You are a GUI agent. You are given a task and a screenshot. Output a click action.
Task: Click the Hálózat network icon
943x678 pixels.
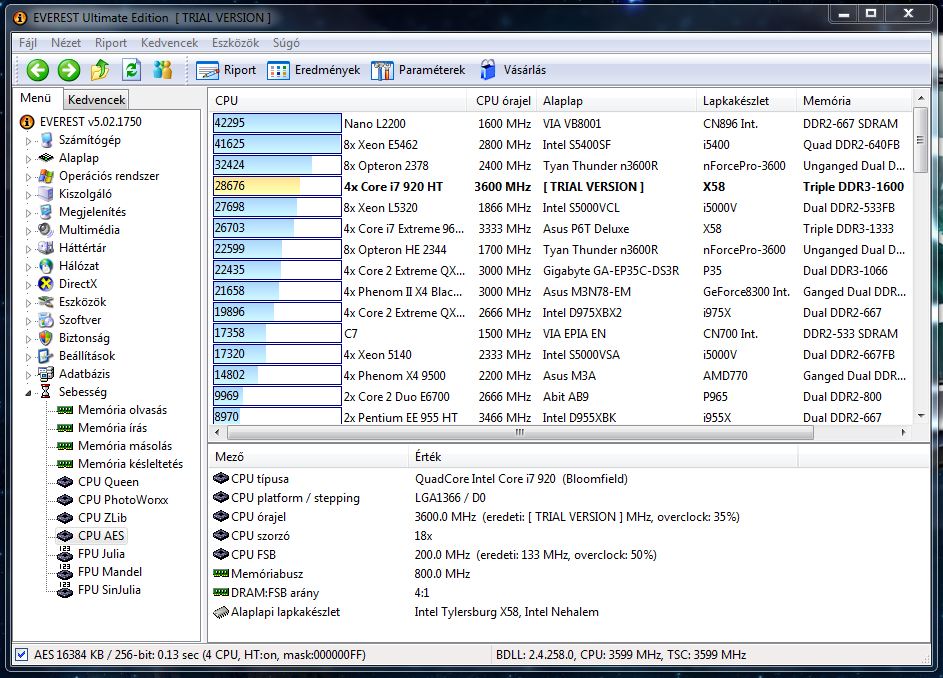(46, 266)
